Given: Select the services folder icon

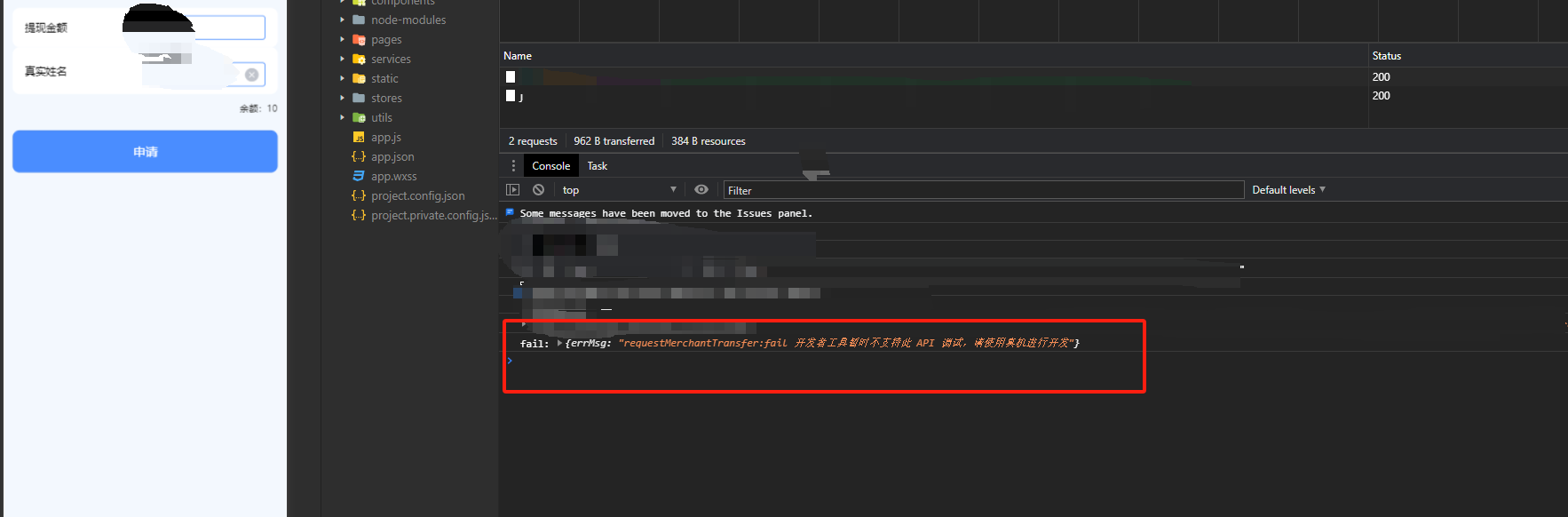Looking at the screenshot, I should point(359,59).
